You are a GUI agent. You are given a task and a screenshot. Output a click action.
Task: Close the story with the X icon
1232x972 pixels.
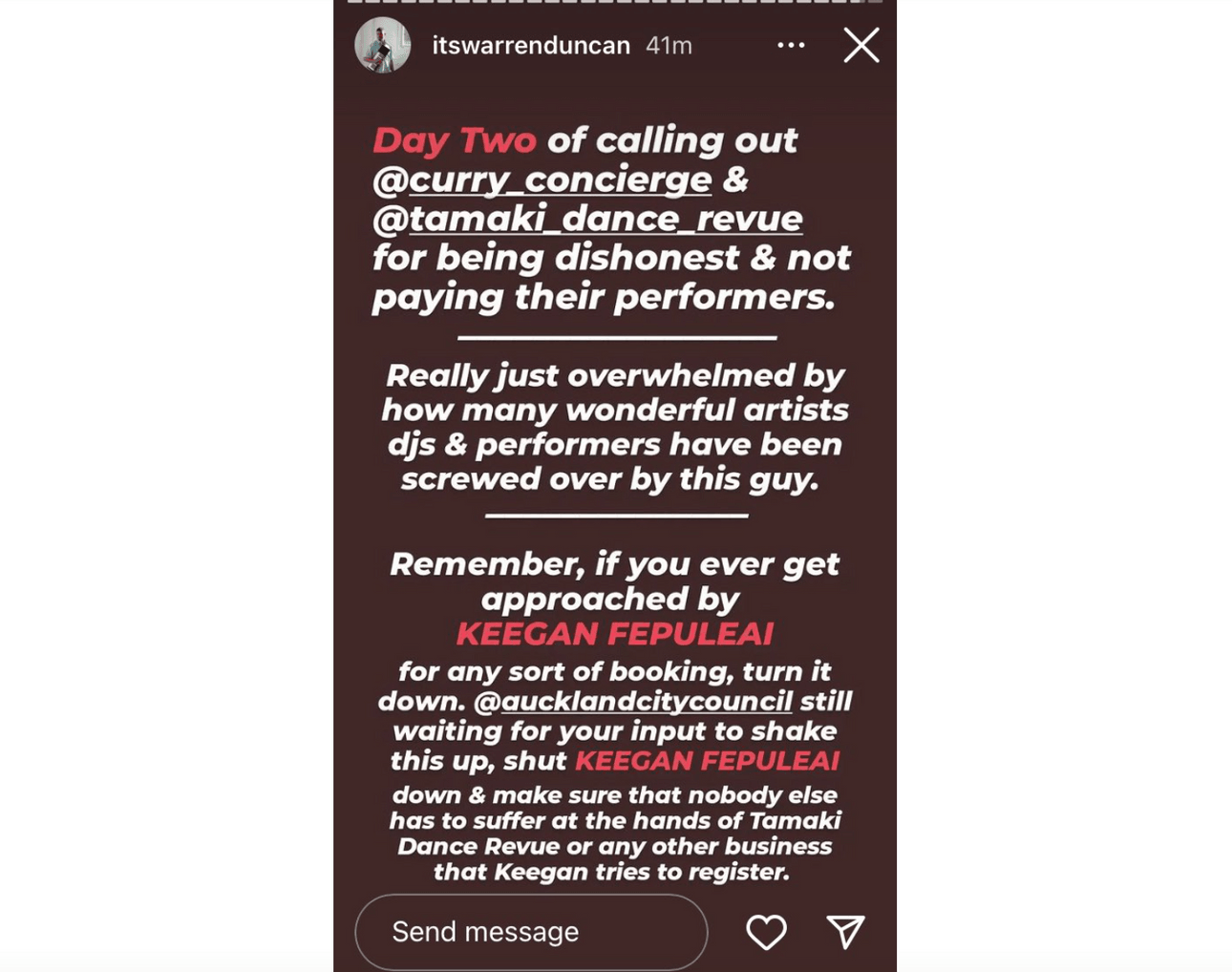tap(860, 45)
